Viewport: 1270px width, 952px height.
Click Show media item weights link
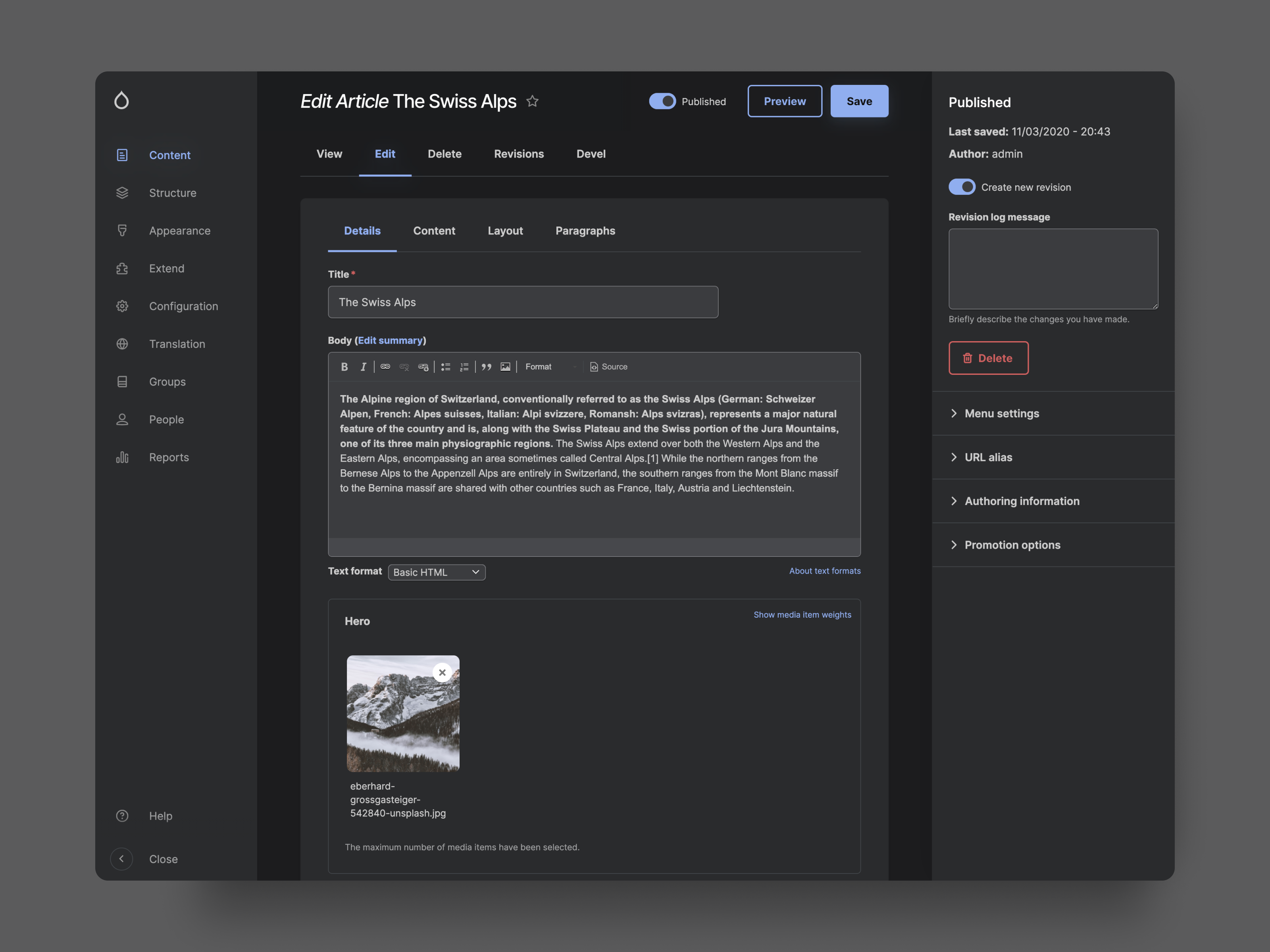pyautogui.click(x=802, y=614)
